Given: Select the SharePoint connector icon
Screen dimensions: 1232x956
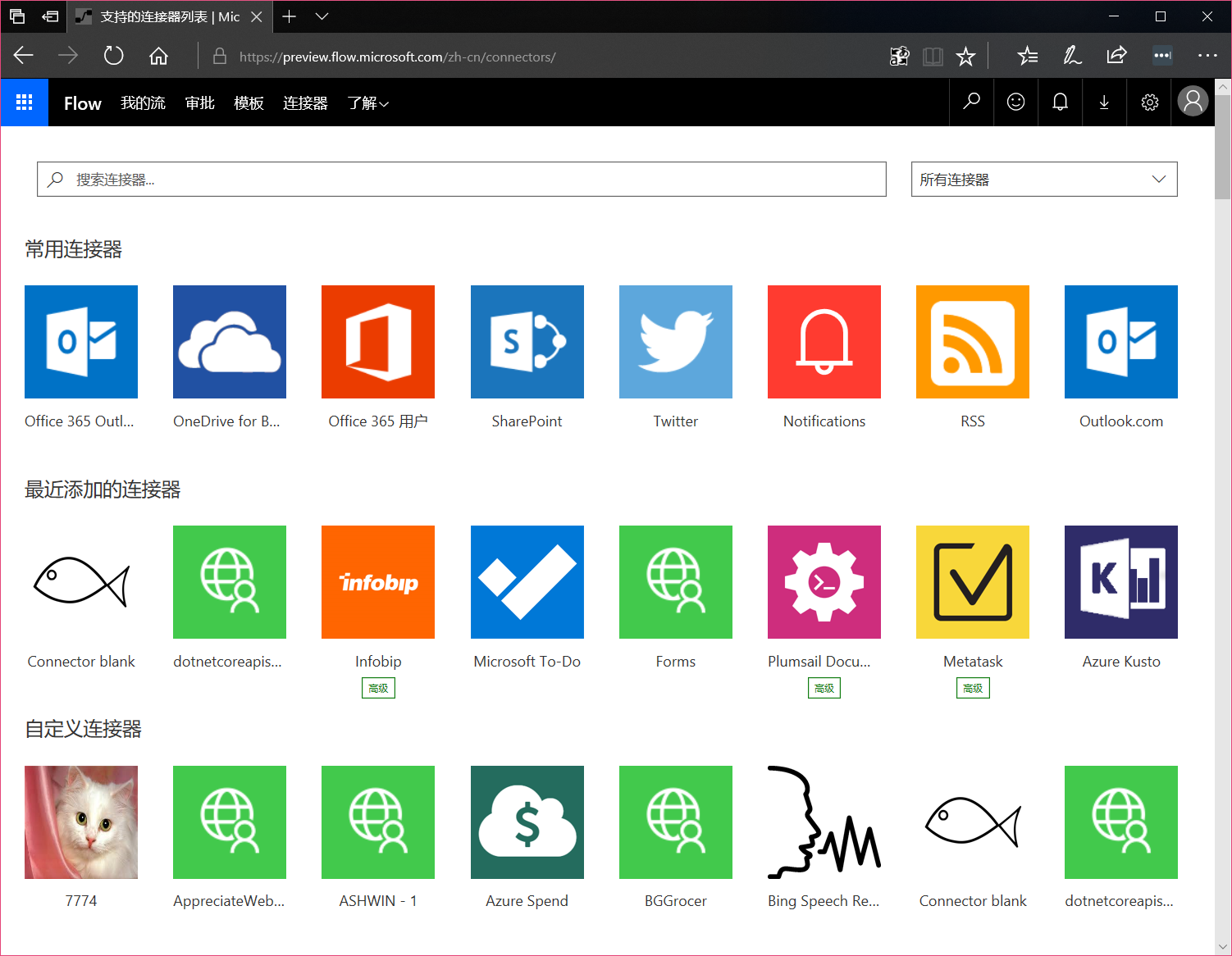Looking at the screenshot, I should [527, 342].
